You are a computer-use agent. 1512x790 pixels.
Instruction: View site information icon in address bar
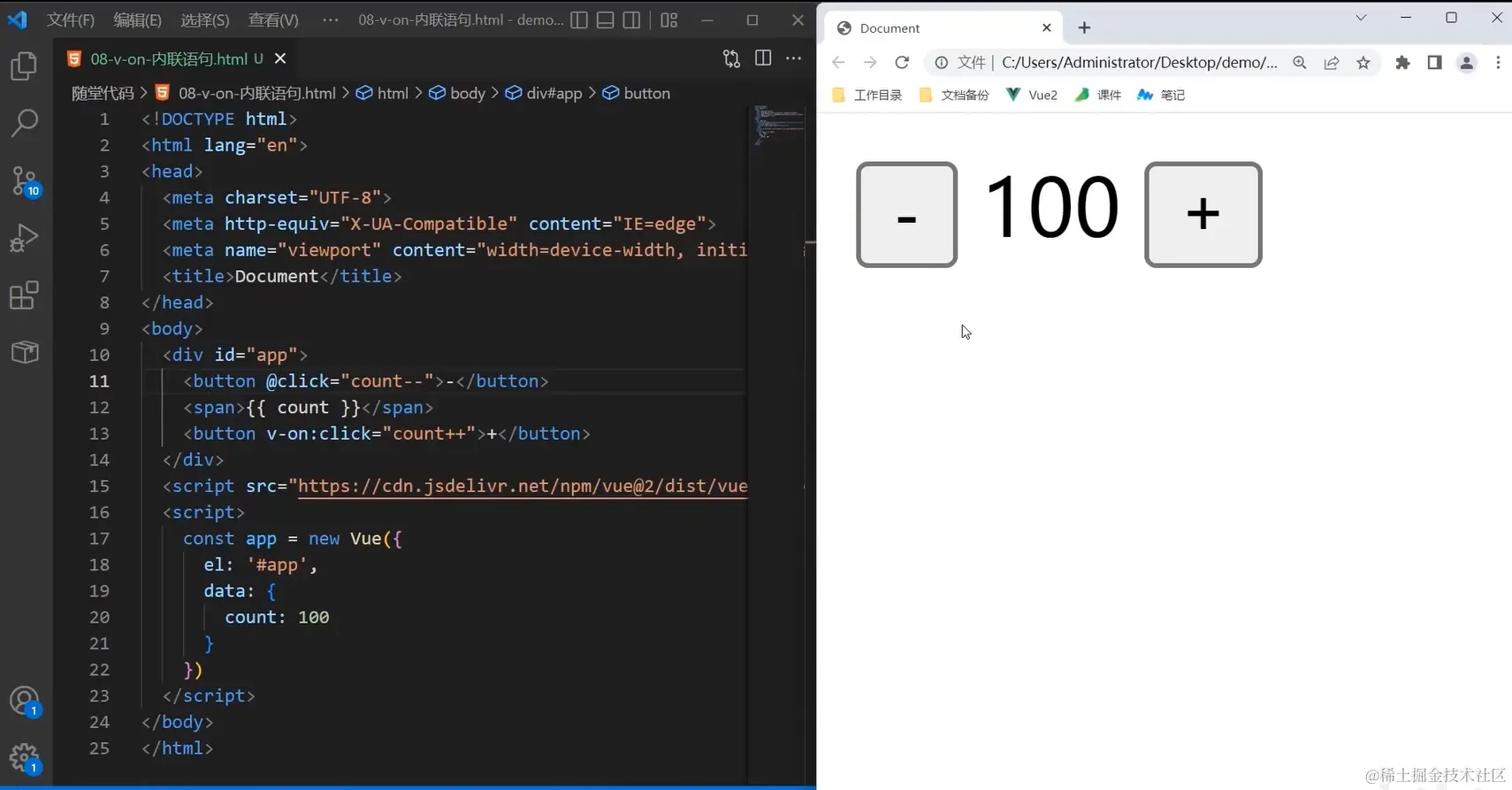(942, 62)
